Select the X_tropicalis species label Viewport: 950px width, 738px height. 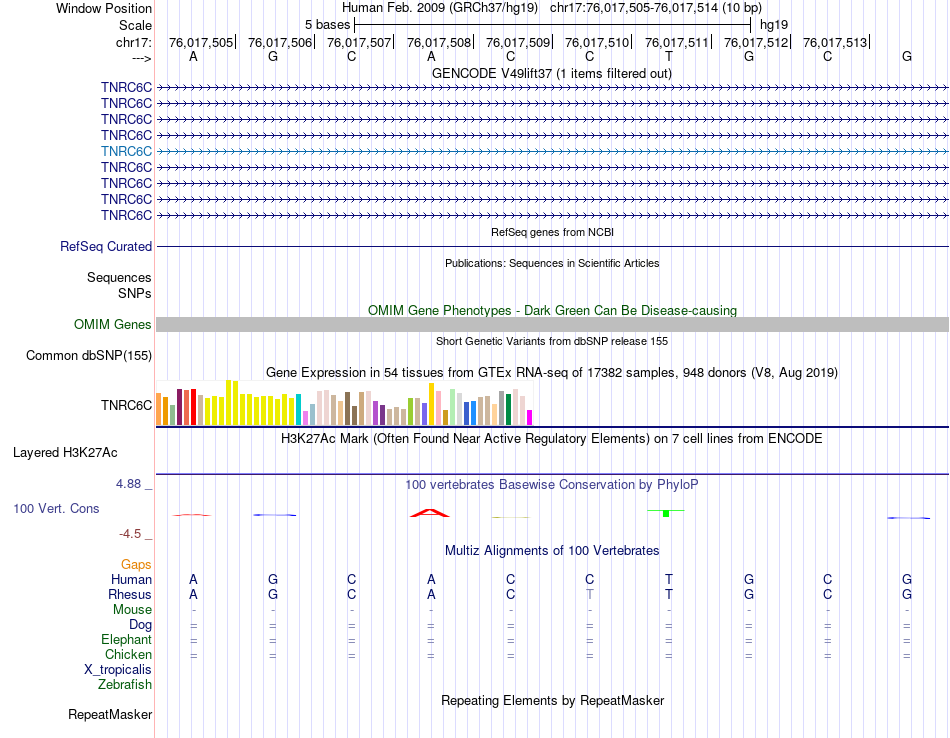pyautogui.click(x=118, y=670)
